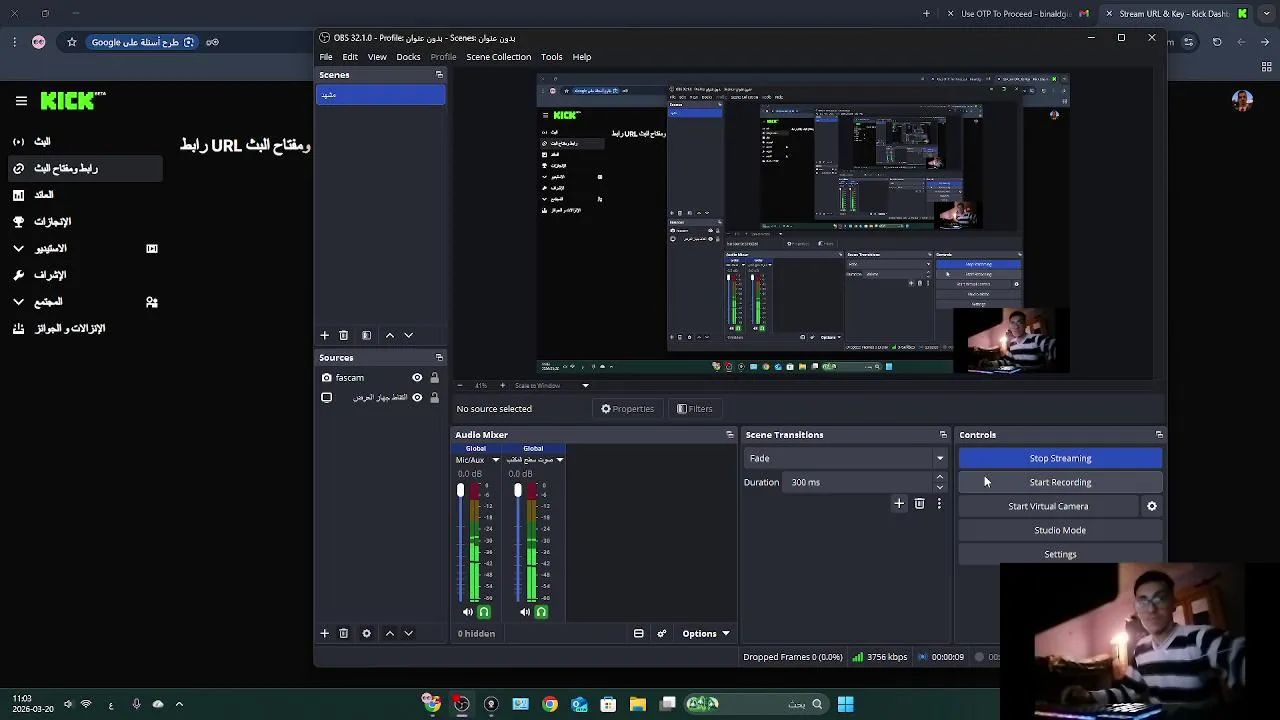Click Start Recording button
This screenshot has width=1280, height=720.
tap(1060, 482)
